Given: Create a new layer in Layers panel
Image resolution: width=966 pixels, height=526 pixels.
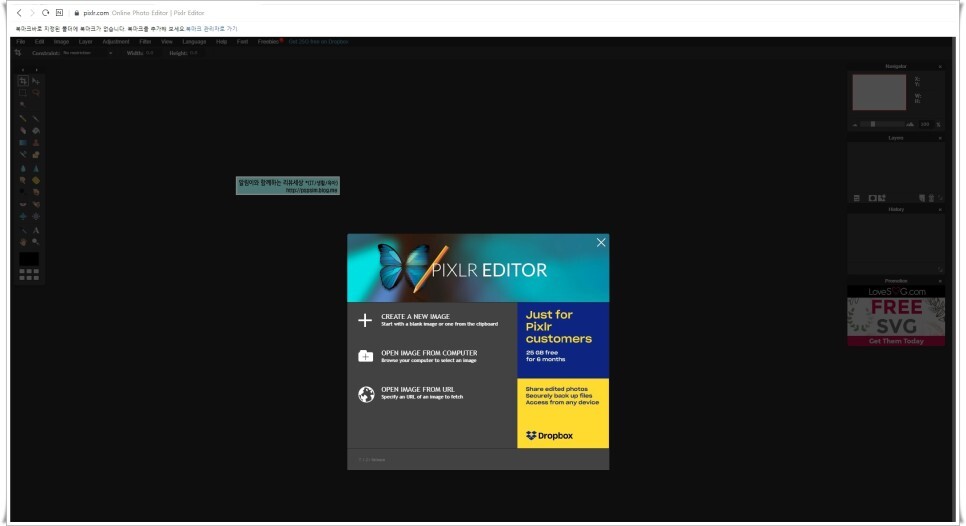Looking at the screenshot, I should coord(922,198).
